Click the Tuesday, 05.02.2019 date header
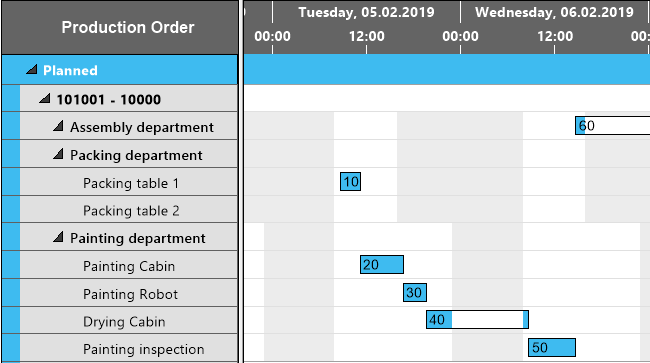 [366, 12]
